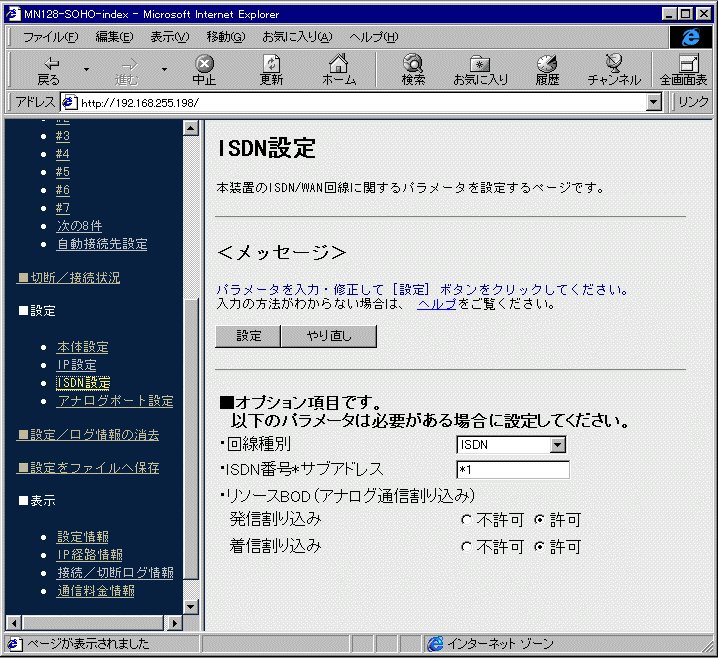Screen dimensions: 718x658
Task: Open the お気に入り(A) menu
Action: [x=297, y=37]
